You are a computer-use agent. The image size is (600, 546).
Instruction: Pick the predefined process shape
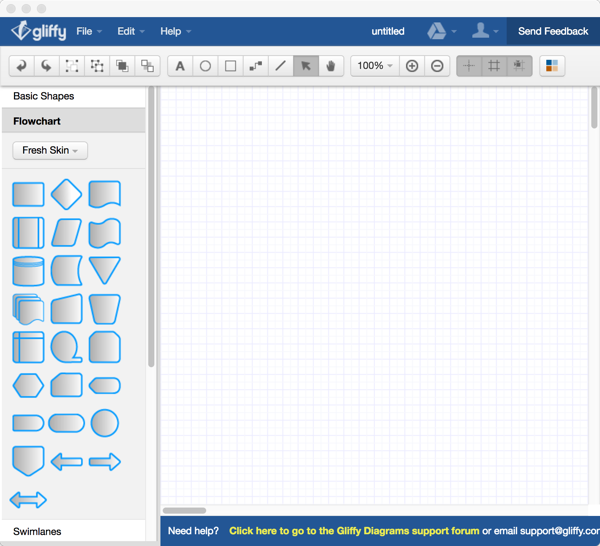tap(28, 233)
